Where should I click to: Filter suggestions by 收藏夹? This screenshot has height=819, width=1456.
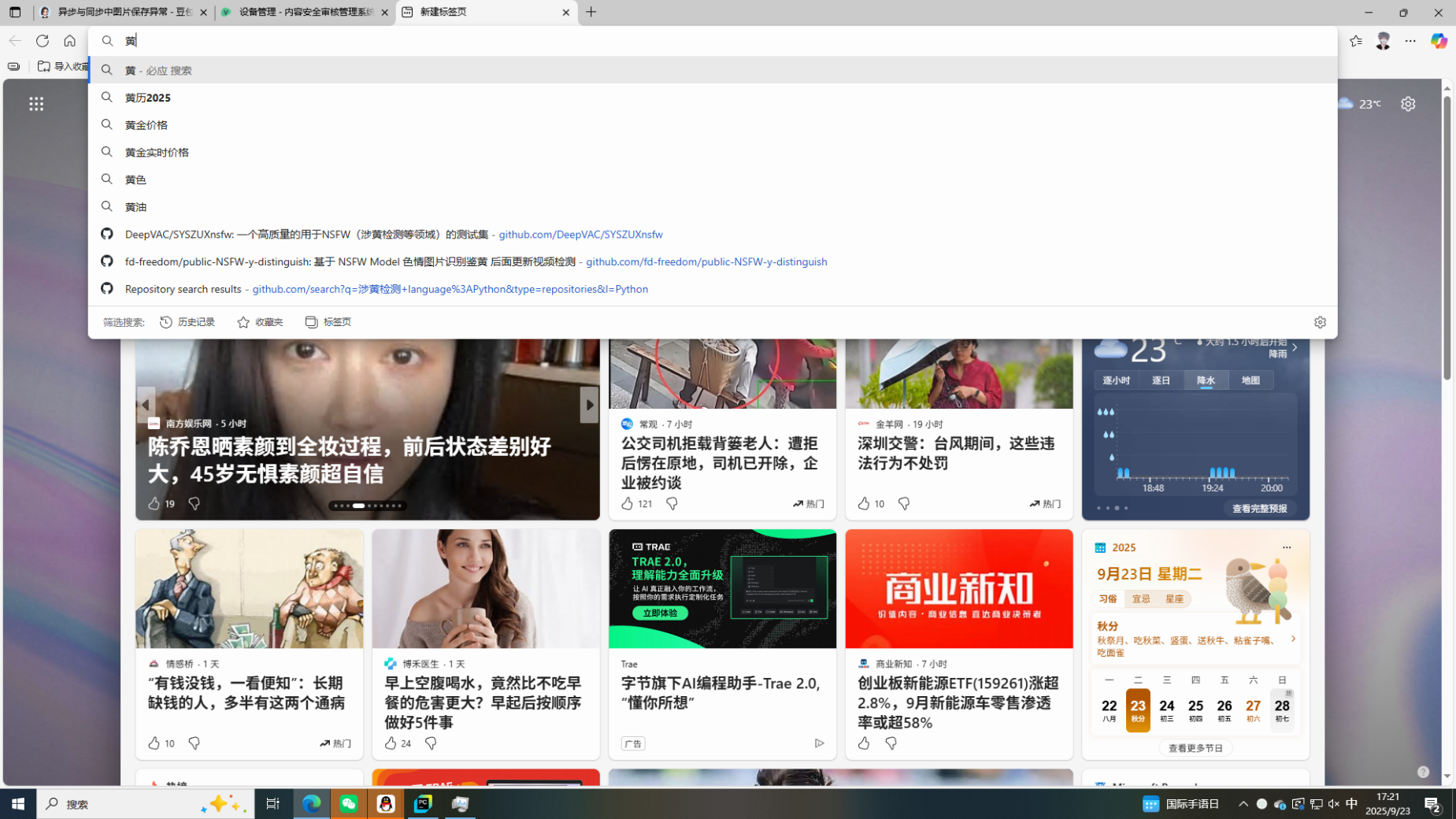click(260, 322)
